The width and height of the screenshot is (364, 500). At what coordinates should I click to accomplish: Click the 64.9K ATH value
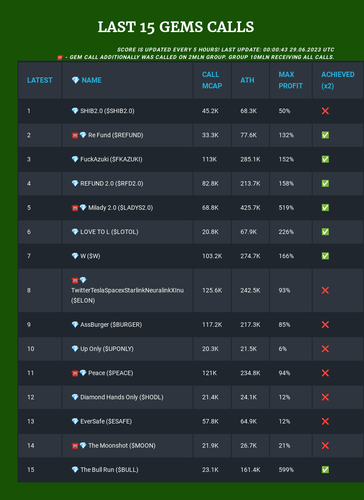(x=249, y=421)
